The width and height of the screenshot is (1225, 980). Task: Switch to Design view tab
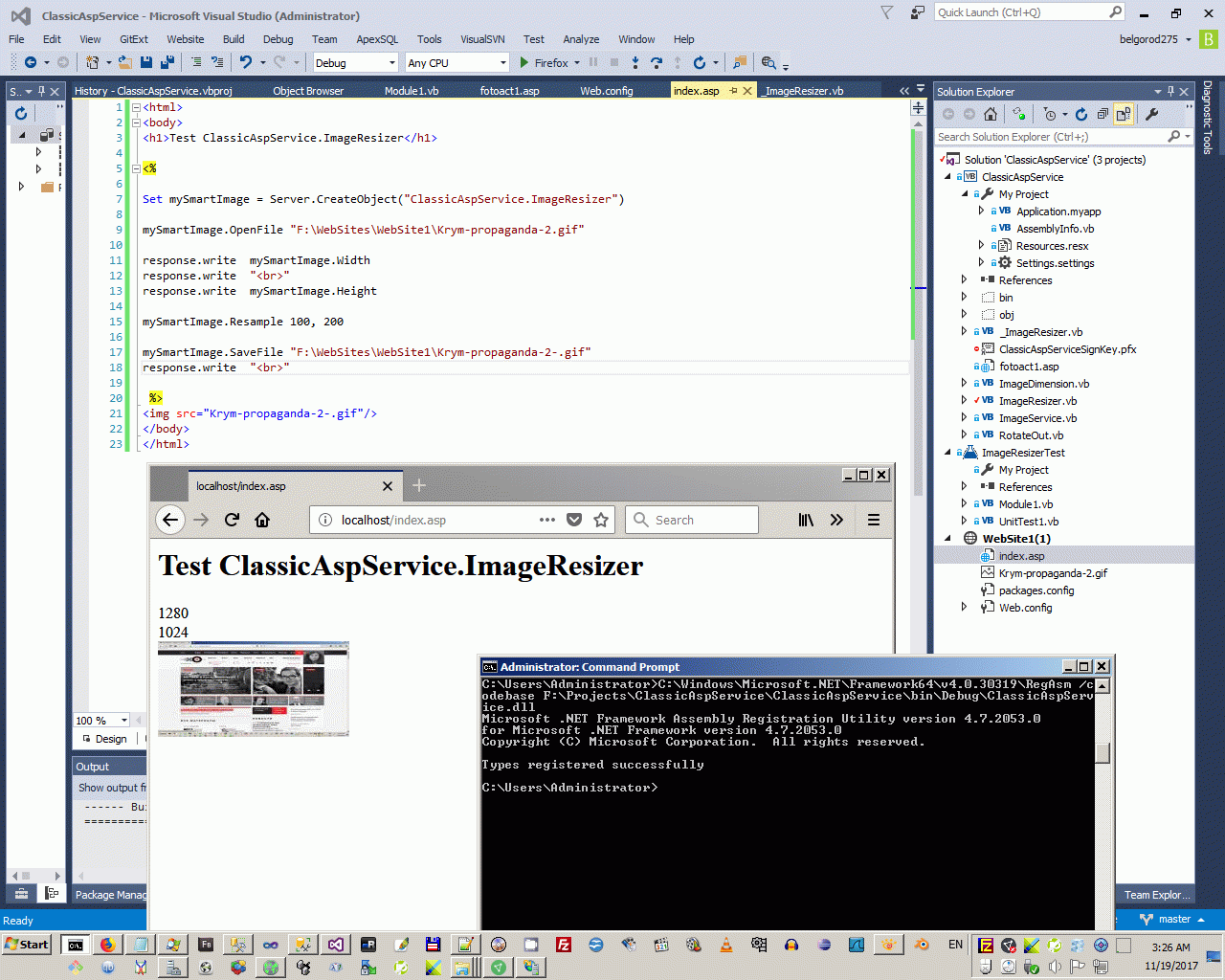pyautogui.click(x=105, y=739)
